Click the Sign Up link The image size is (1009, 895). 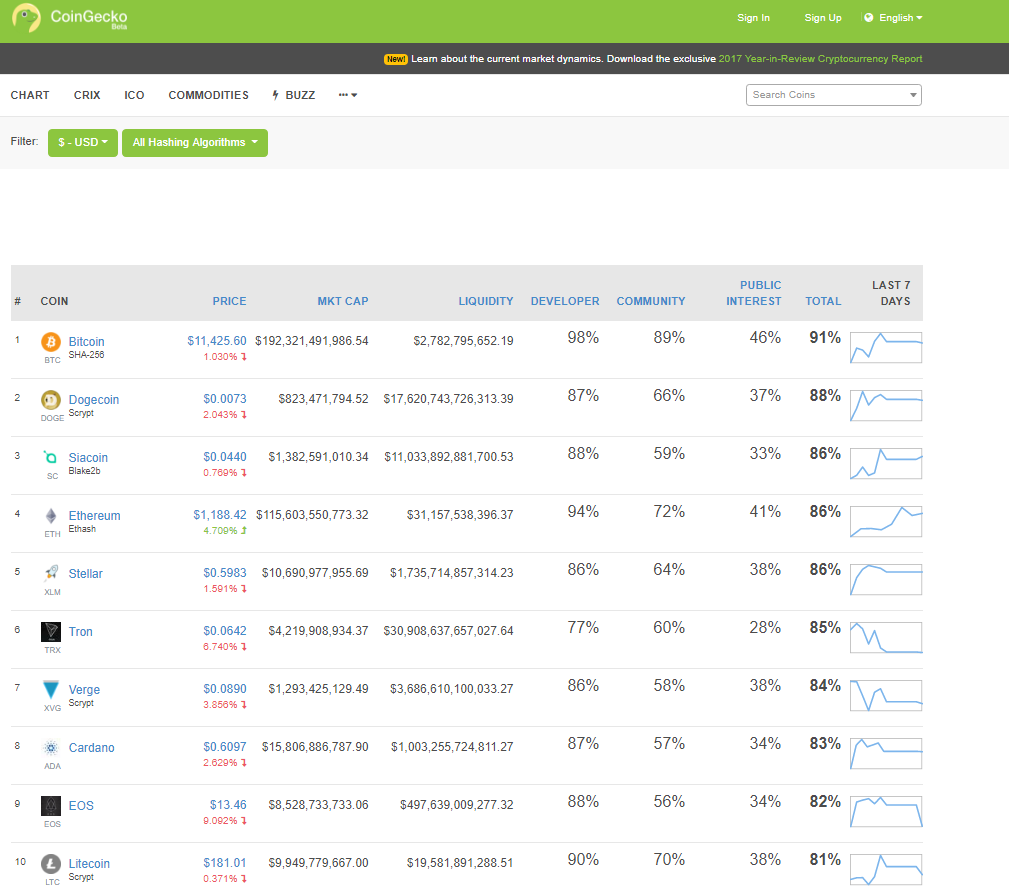point(823,17)
